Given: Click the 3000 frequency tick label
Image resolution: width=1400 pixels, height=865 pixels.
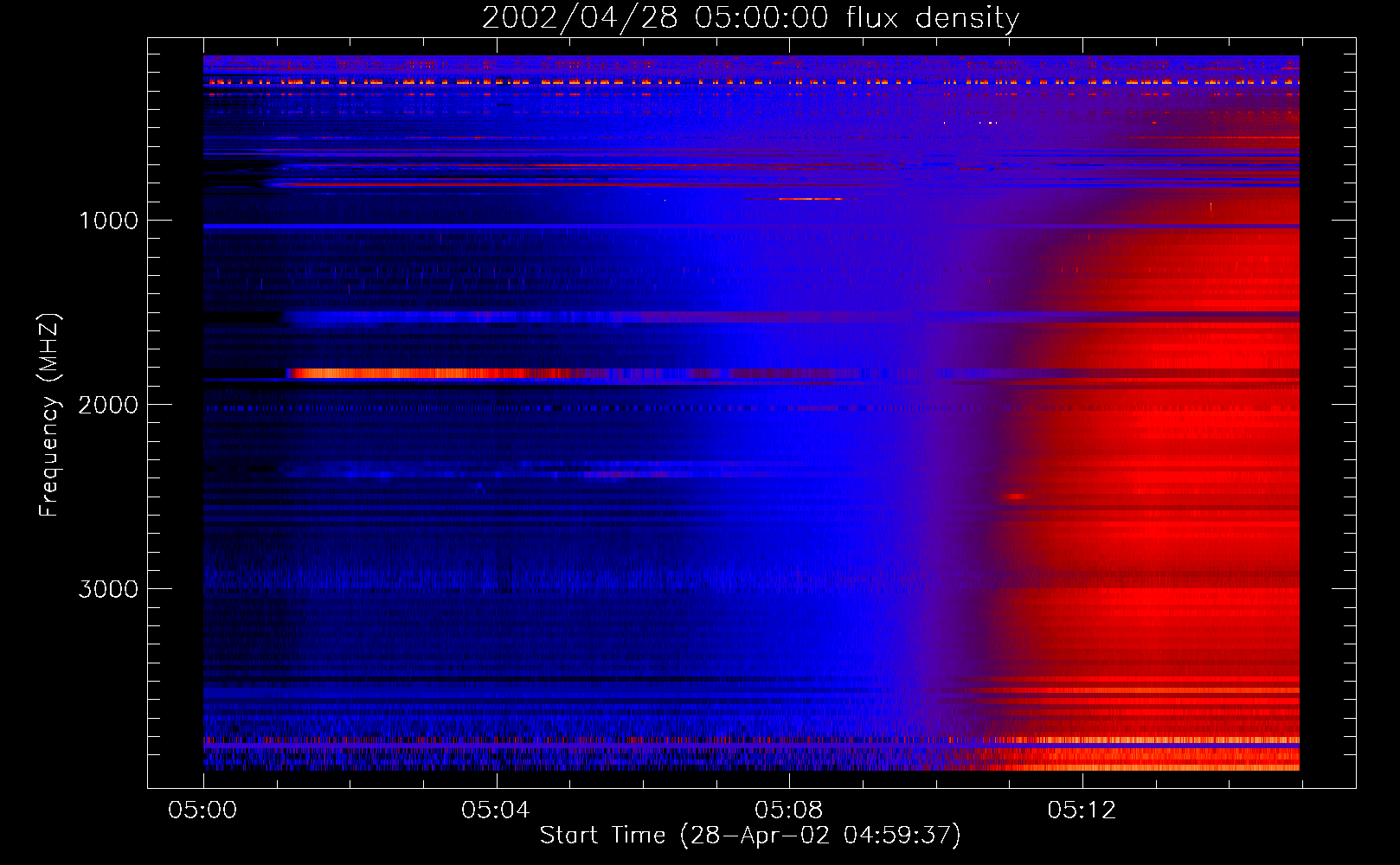Looking at the screenshot, I should tap(109, 589).
